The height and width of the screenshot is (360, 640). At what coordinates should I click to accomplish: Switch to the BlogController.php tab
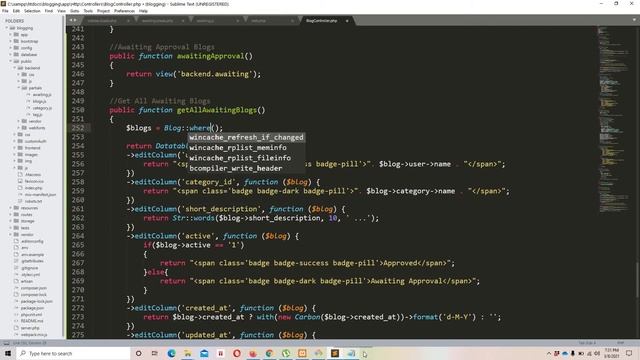[x=322, y=20]
